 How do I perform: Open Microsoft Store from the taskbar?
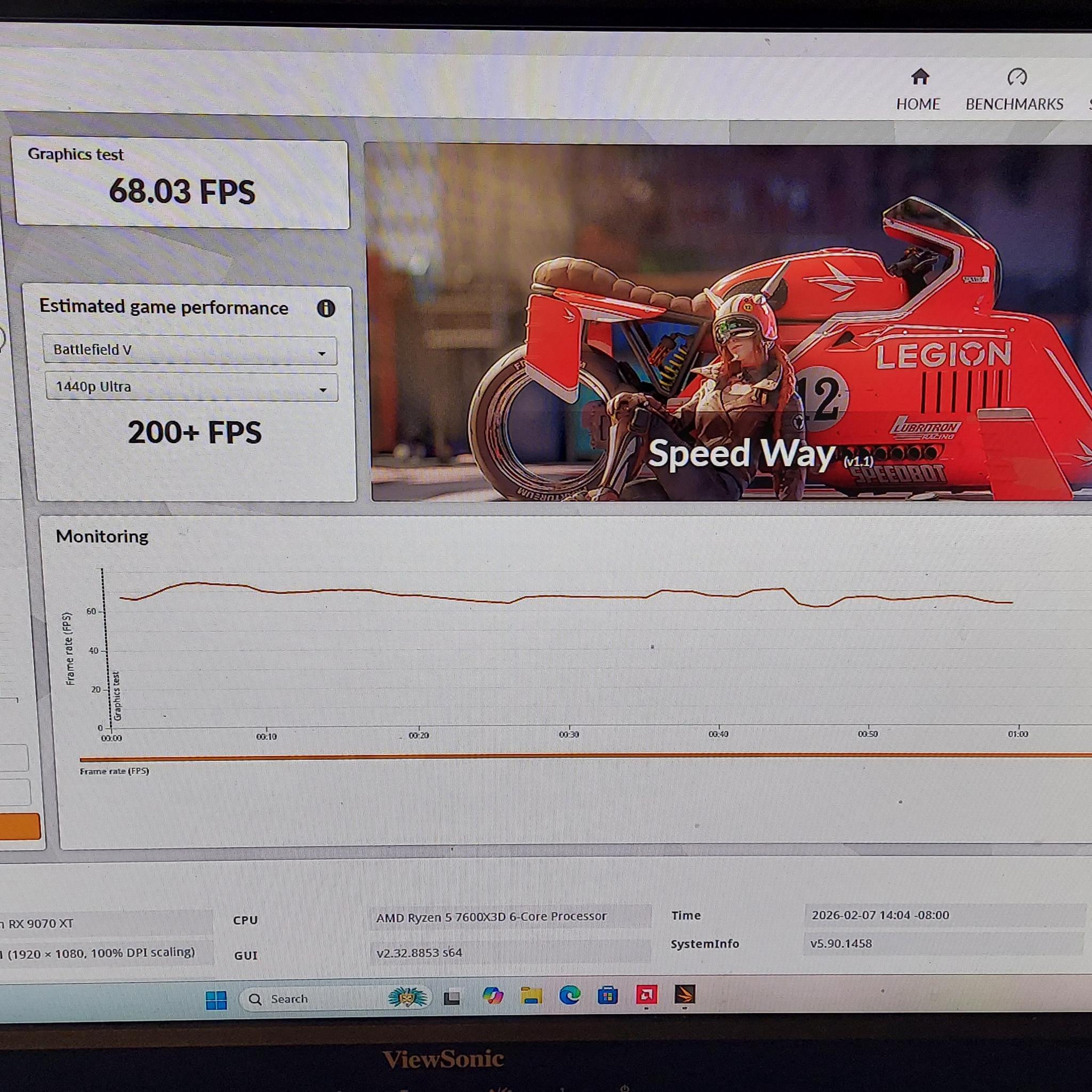coord(608,995)
